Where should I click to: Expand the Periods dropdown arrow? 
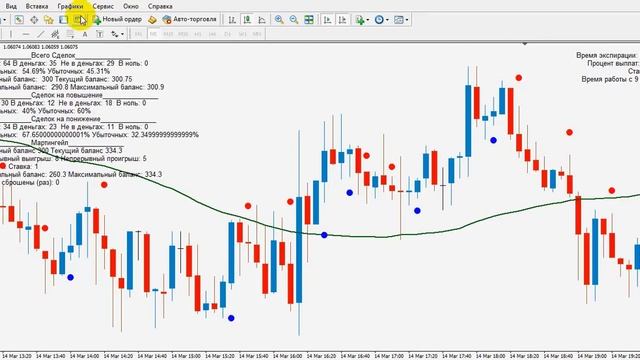tap(387, 20)
